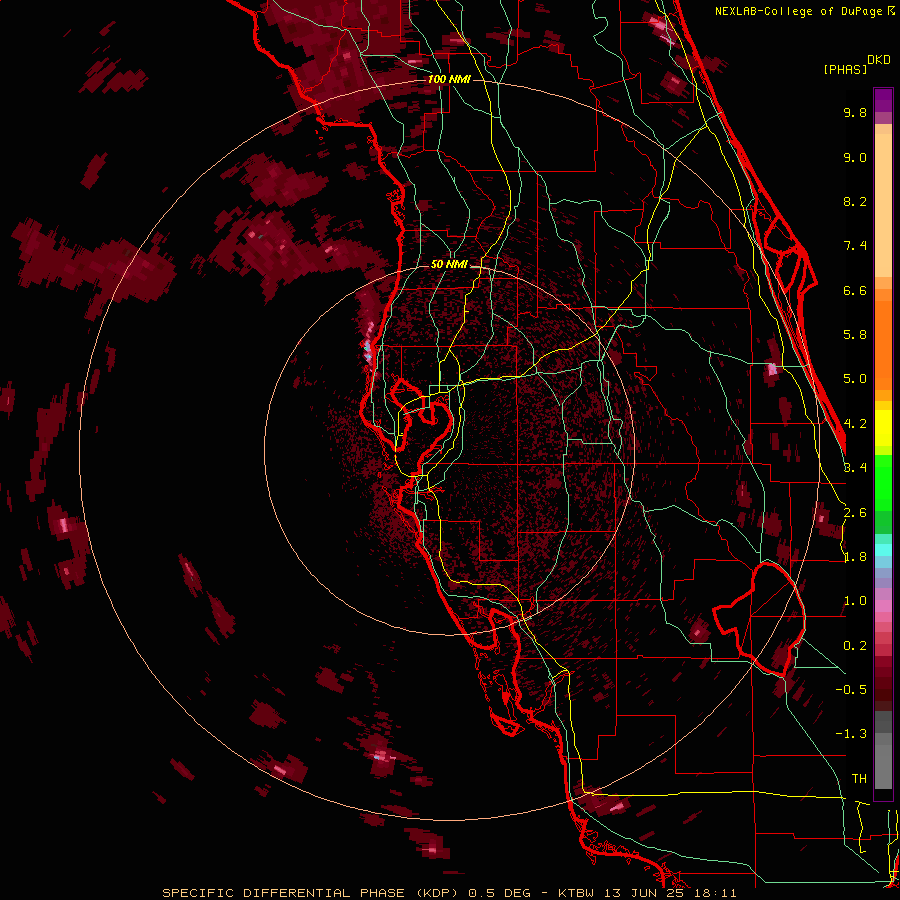Click the TH legend label
900x900 pixels.
859,779
